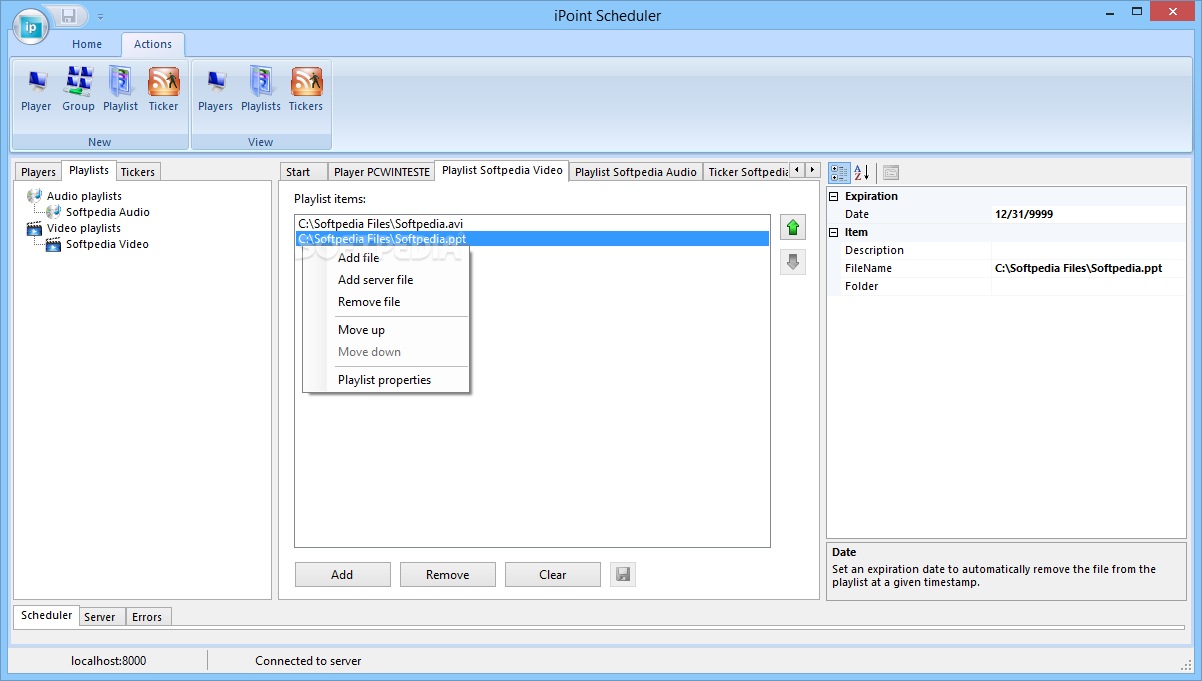Create a new Playlist from the ribbon
The image size is (1202, 681).
coord(121,89)
